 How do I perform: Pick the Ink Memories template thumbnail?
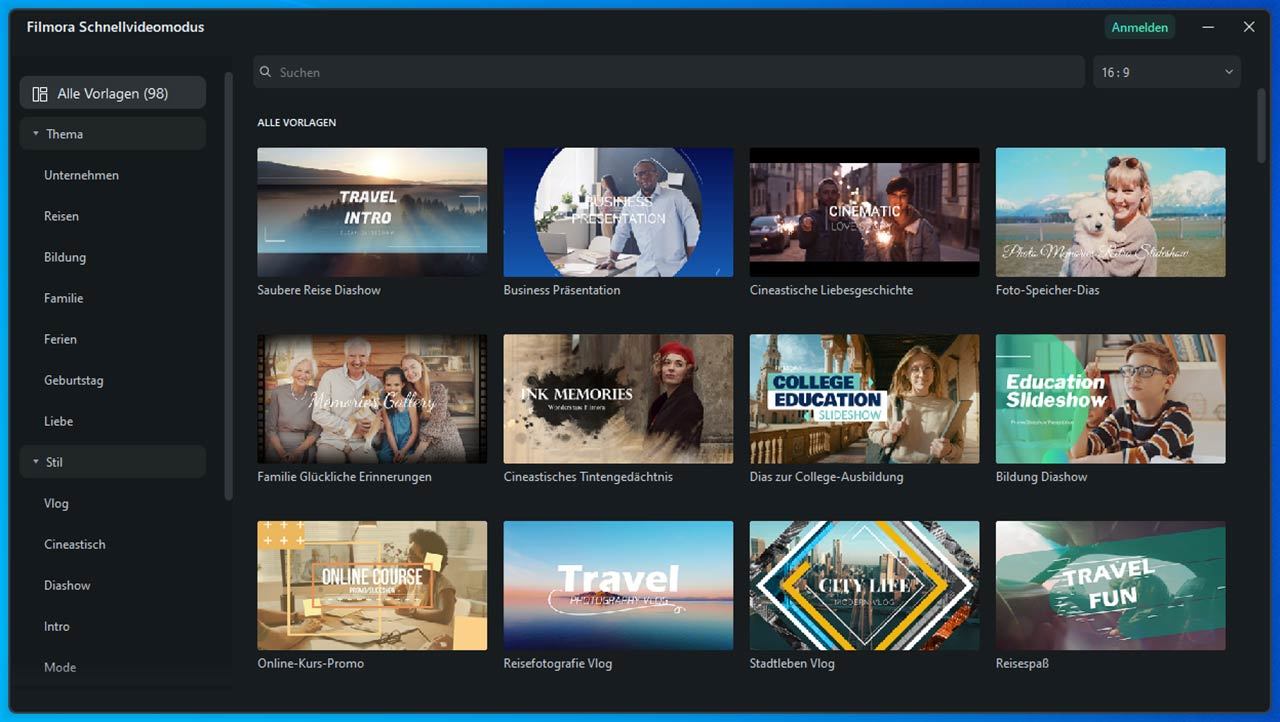point(618,399)
